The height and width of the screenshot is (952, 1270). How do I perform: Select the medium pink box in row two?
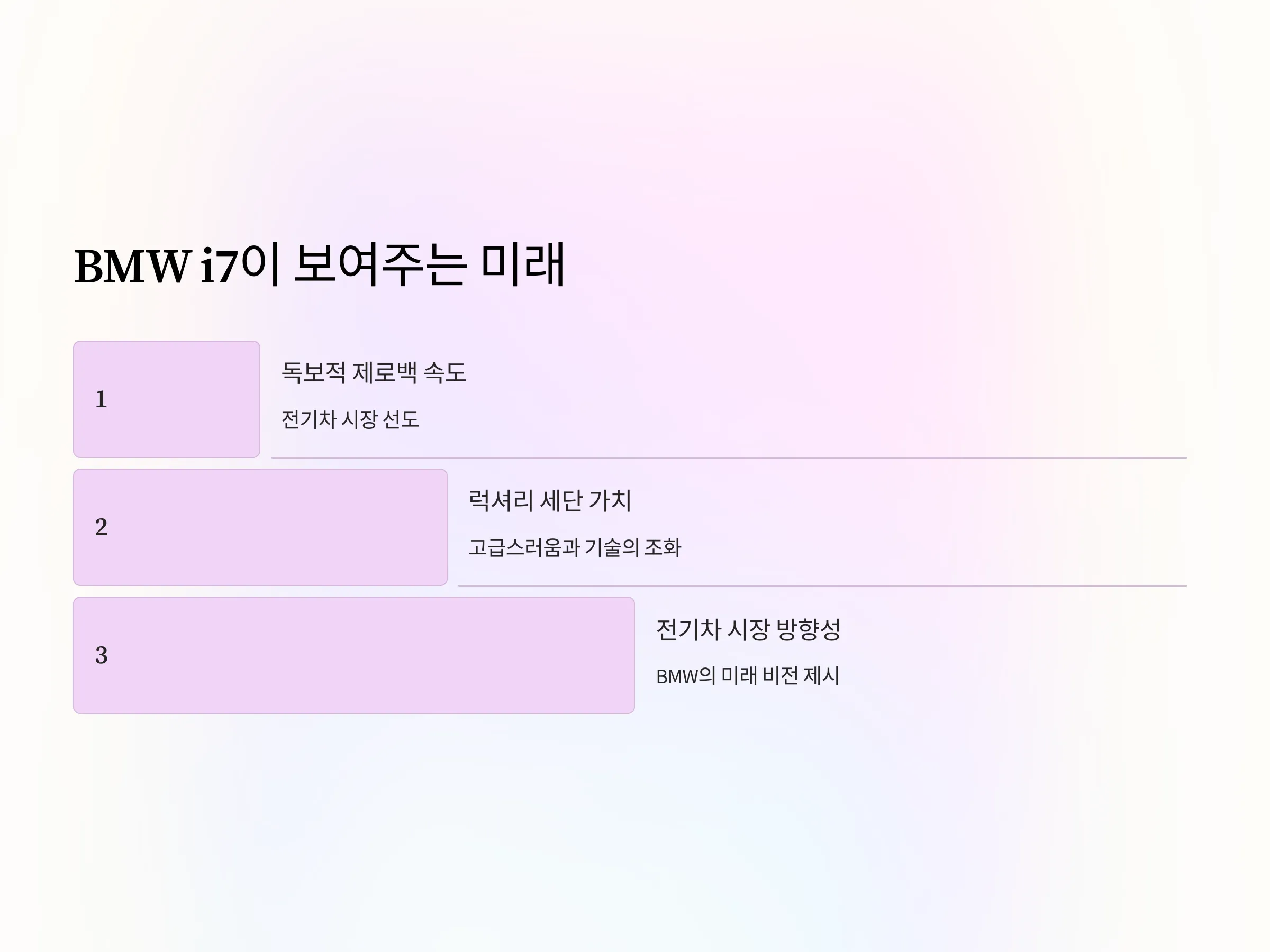[260, 527]
